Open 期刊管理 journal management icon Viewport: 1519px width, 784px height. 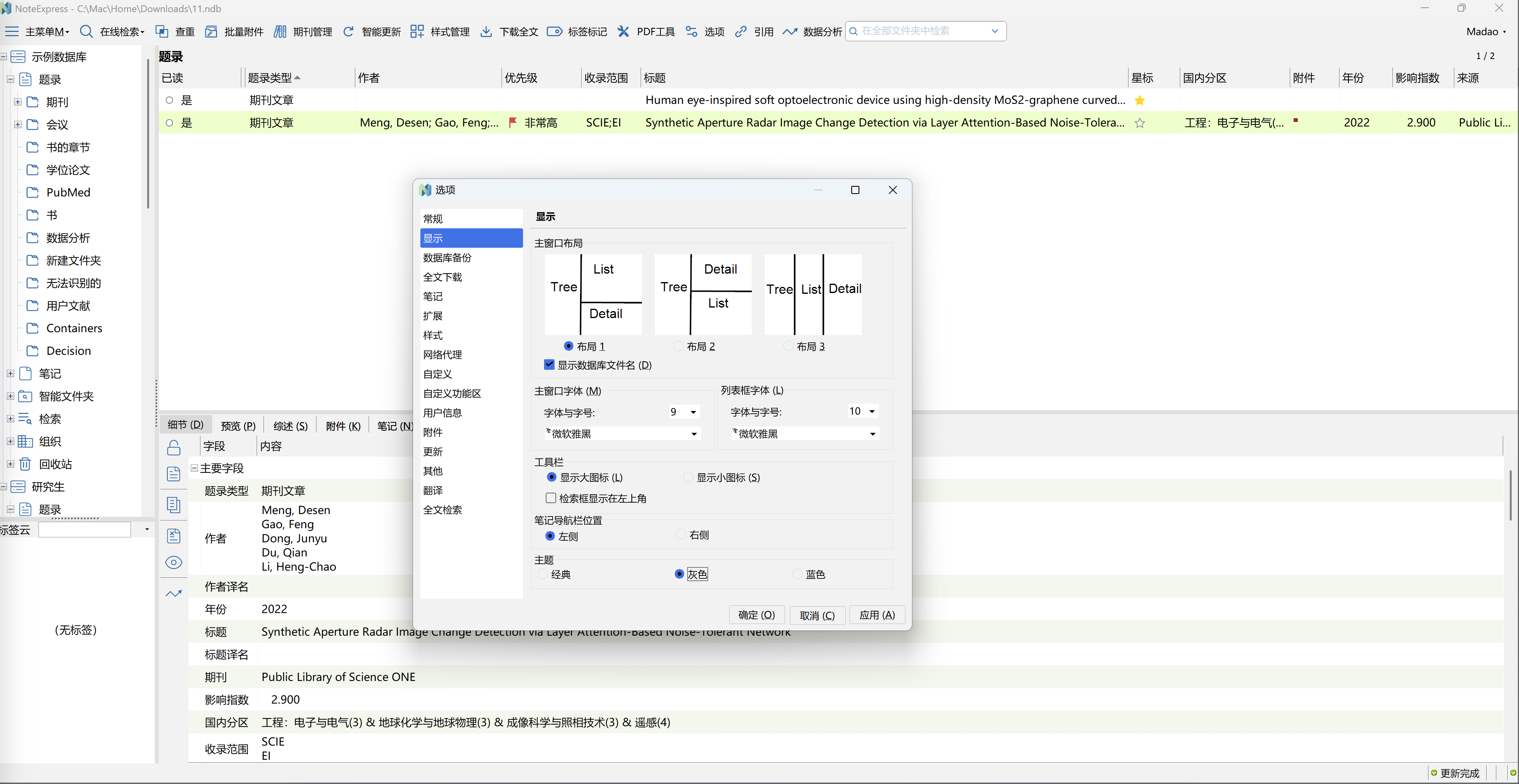pos(280,31)
